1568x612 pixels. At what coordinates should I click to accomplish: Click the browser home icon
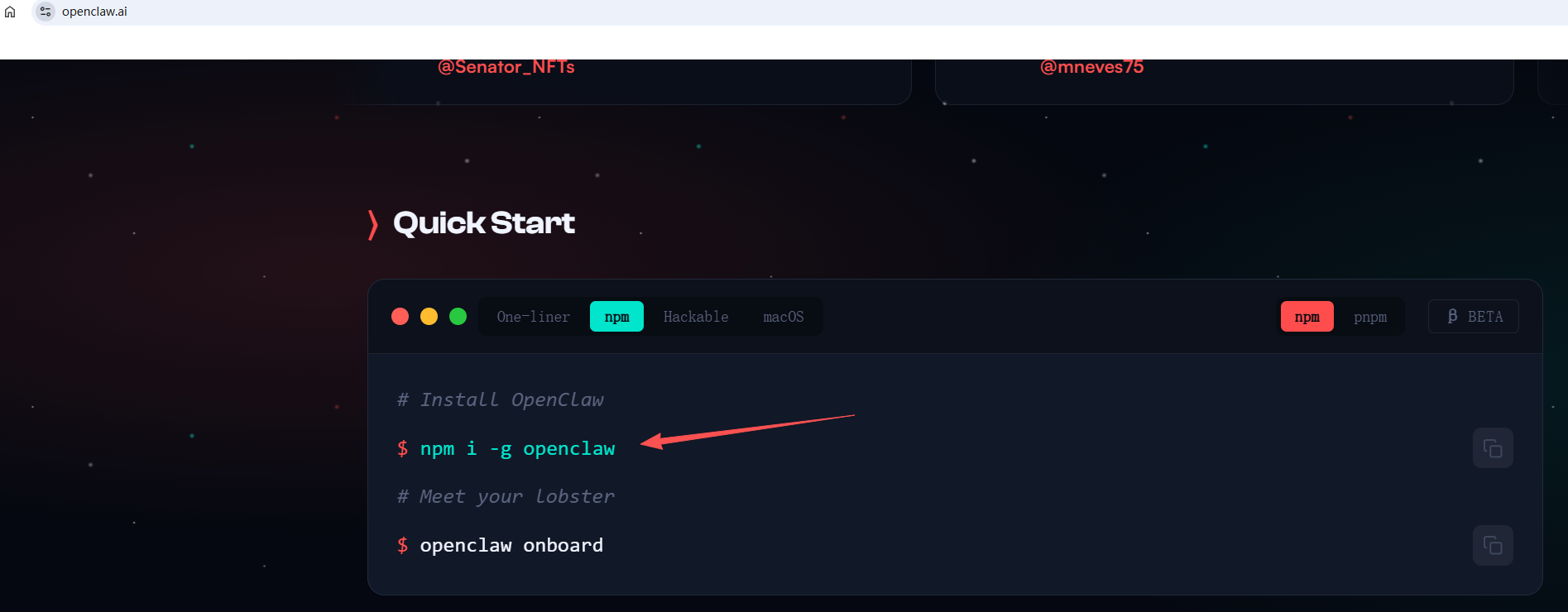[10, 12]
